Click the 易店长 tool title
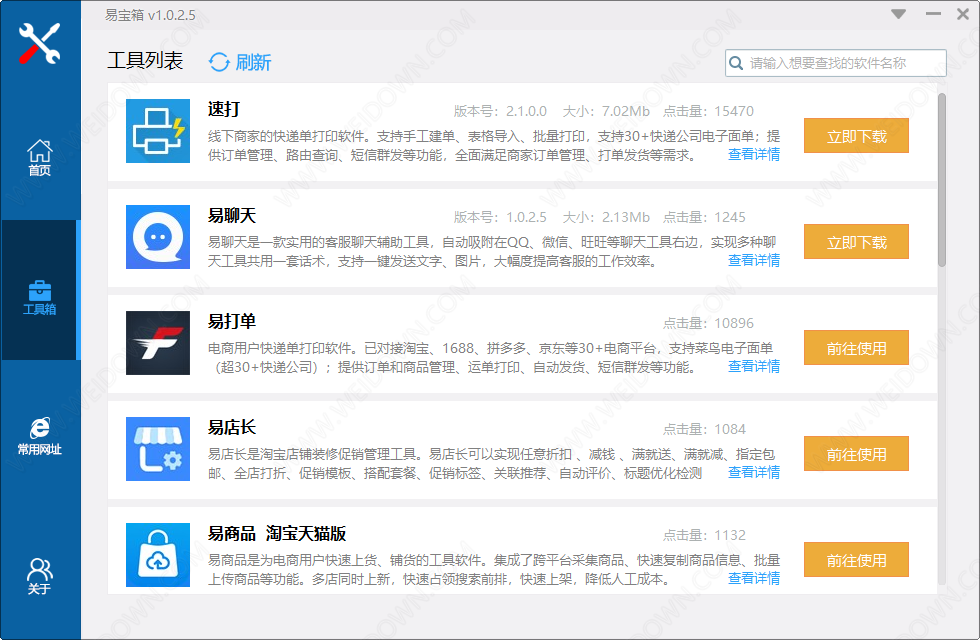 click(x=232, y=428)
